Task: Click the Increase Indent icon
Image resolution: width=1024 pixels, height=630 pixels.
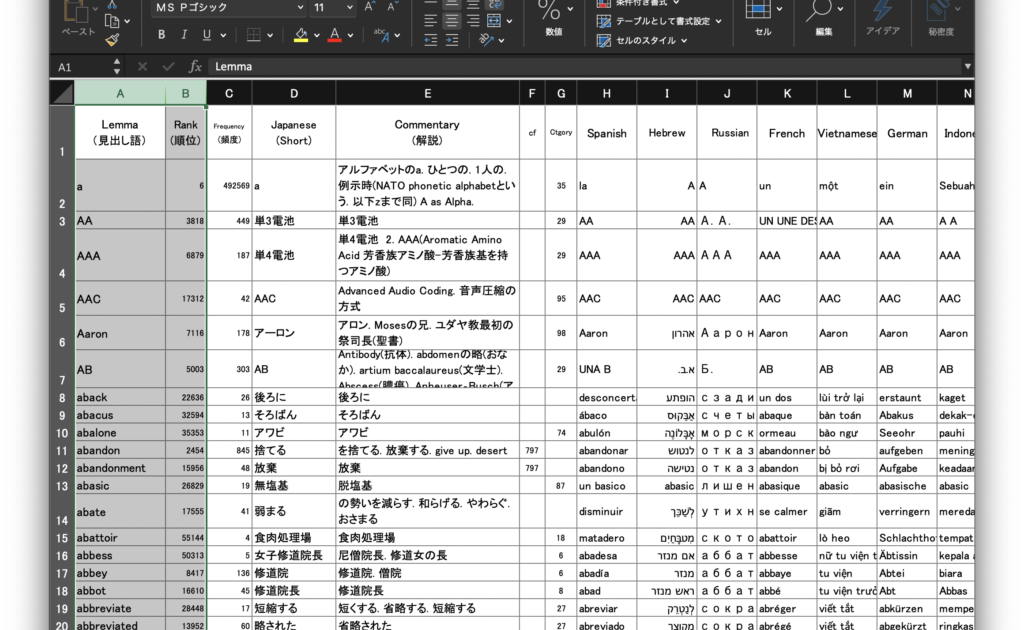Action: (x=451, y=40)
